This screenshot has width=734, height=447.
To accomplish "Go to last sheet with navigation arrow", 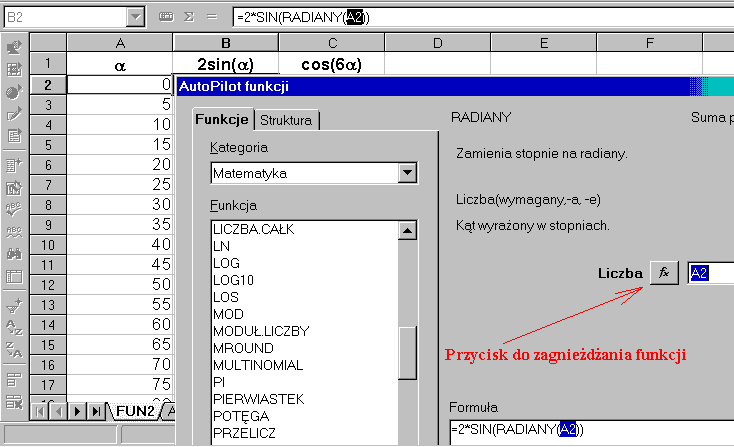I will click(96, 412).
